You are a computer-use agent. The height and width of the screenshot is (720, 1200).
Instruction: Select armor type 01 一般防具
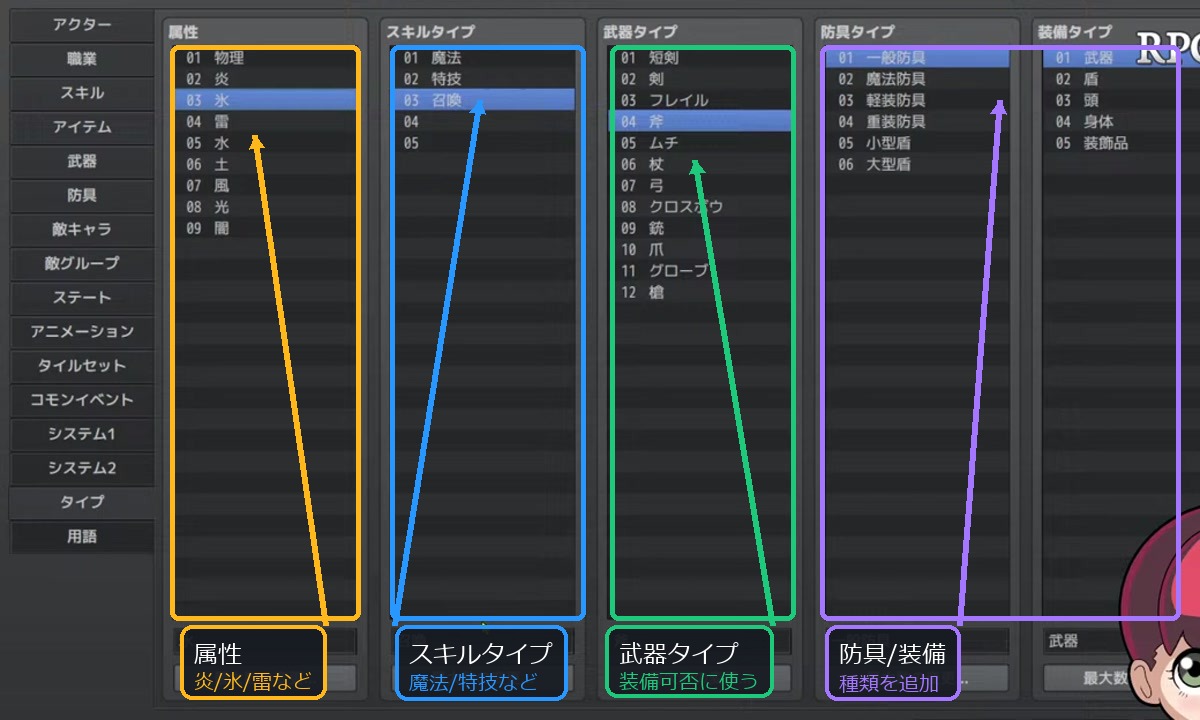tap(918, 58)
